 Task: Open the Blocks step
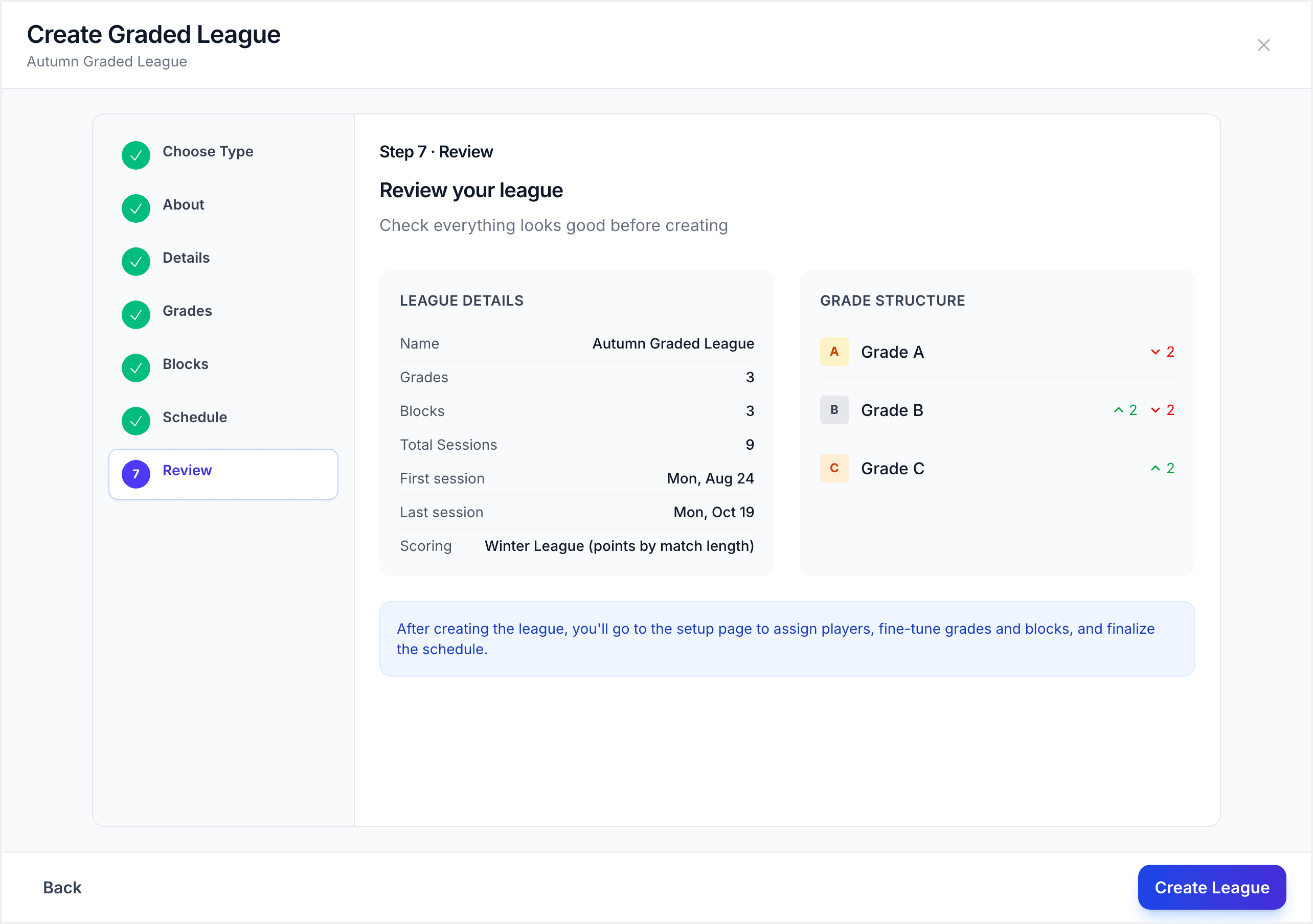tap(223, 367)
